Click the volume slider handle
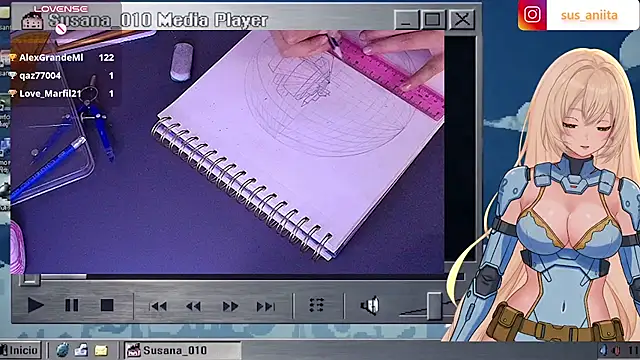 [x=434, y=306]
